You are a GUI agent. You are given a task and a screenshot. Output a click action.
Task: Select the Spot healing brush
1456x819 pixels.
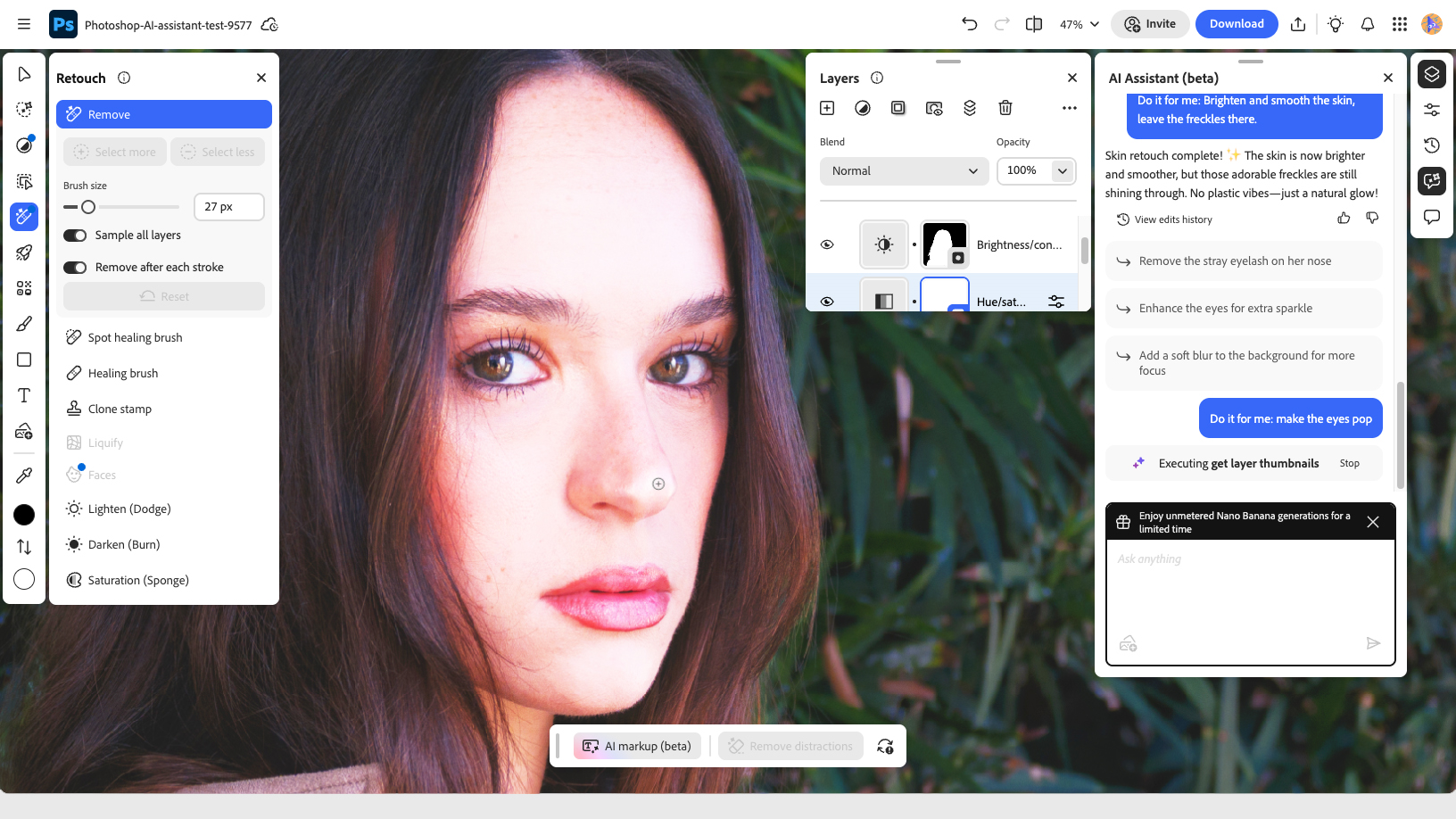135,337
